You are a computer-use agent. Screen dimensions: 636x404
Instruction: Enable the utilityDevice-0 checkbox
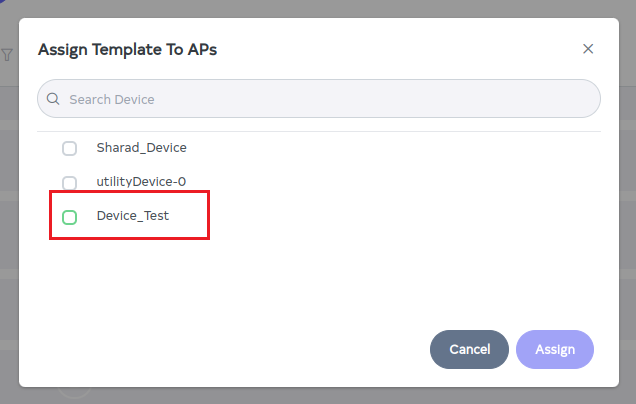(70, 183)
